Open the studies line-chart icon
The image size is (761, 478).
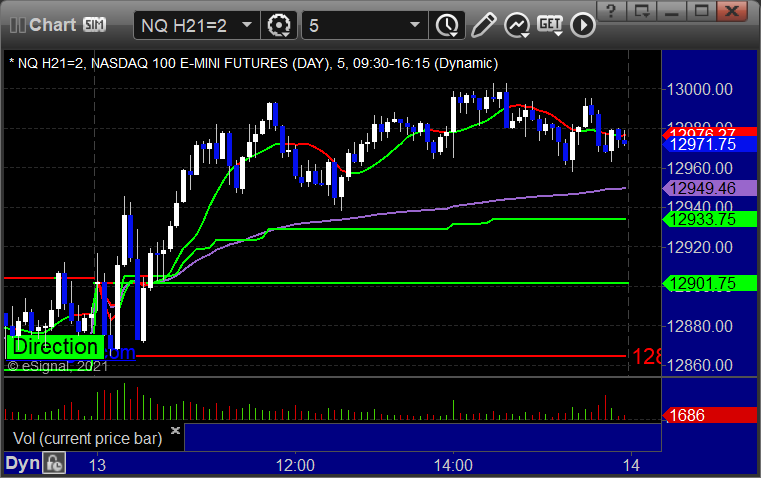[x=516, y=25]
